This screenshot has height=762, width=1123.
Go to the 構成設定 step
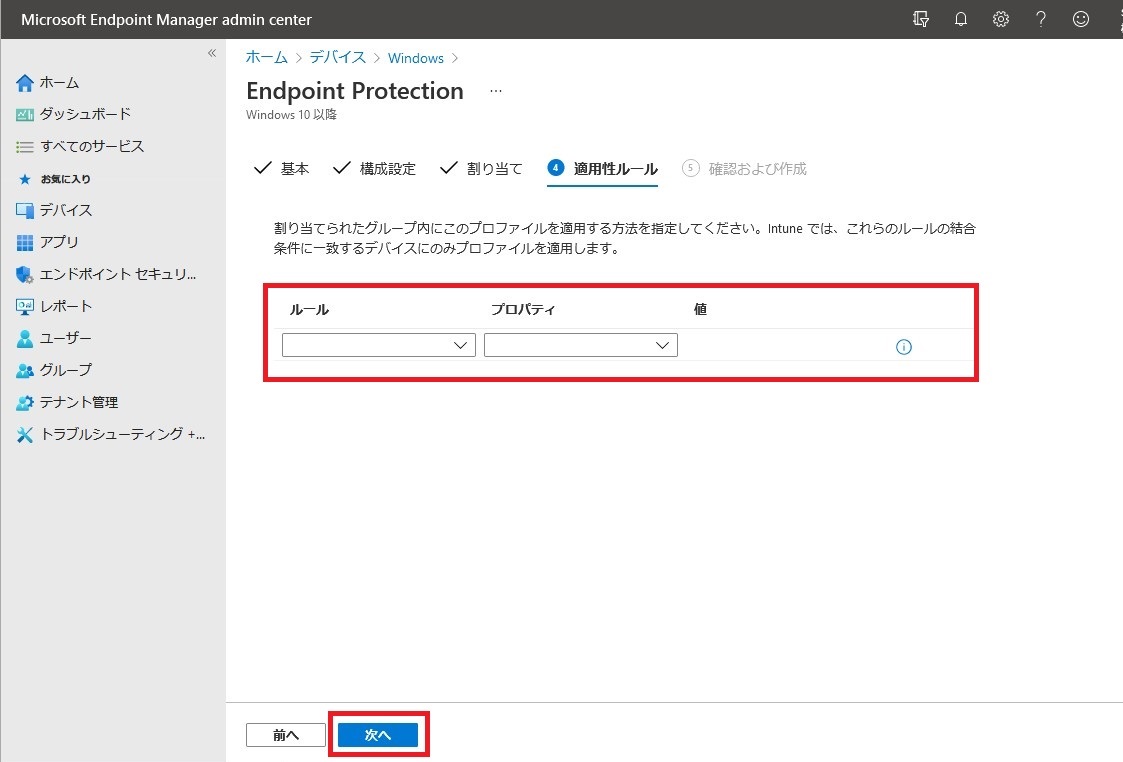pyautogui.click(x=375, y=169)
